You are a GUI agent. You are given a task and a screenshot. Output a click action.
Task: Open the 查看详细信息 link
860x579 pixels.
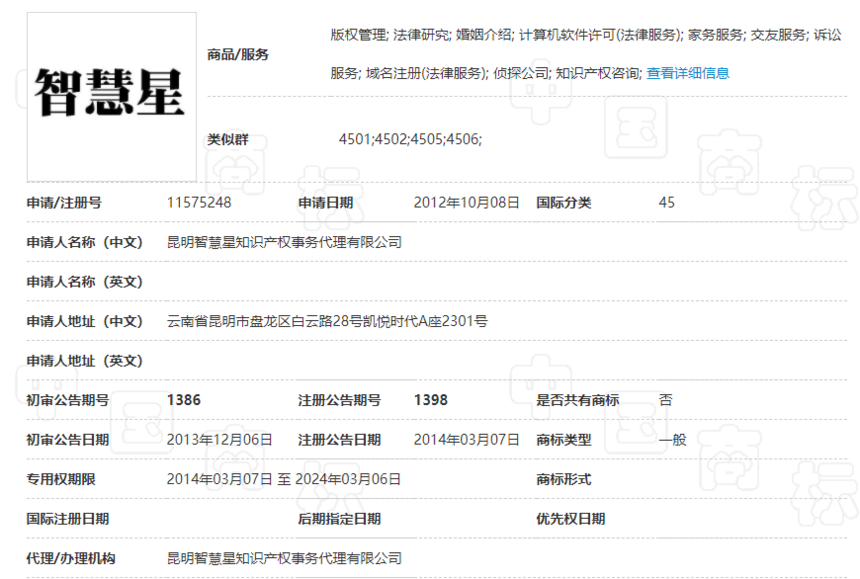click(x=688, y=73)
